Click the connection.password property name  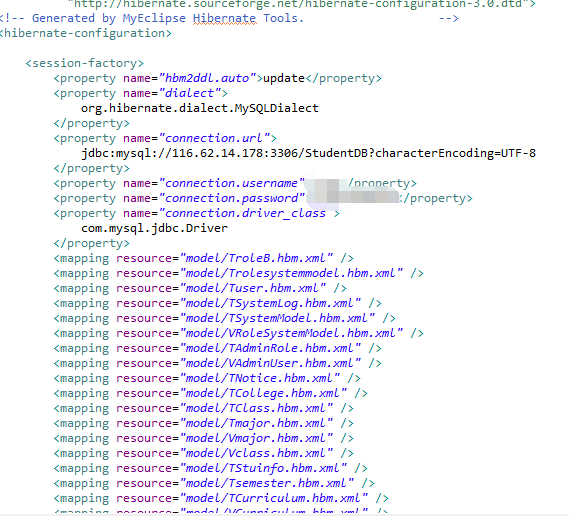pos(232,198)
